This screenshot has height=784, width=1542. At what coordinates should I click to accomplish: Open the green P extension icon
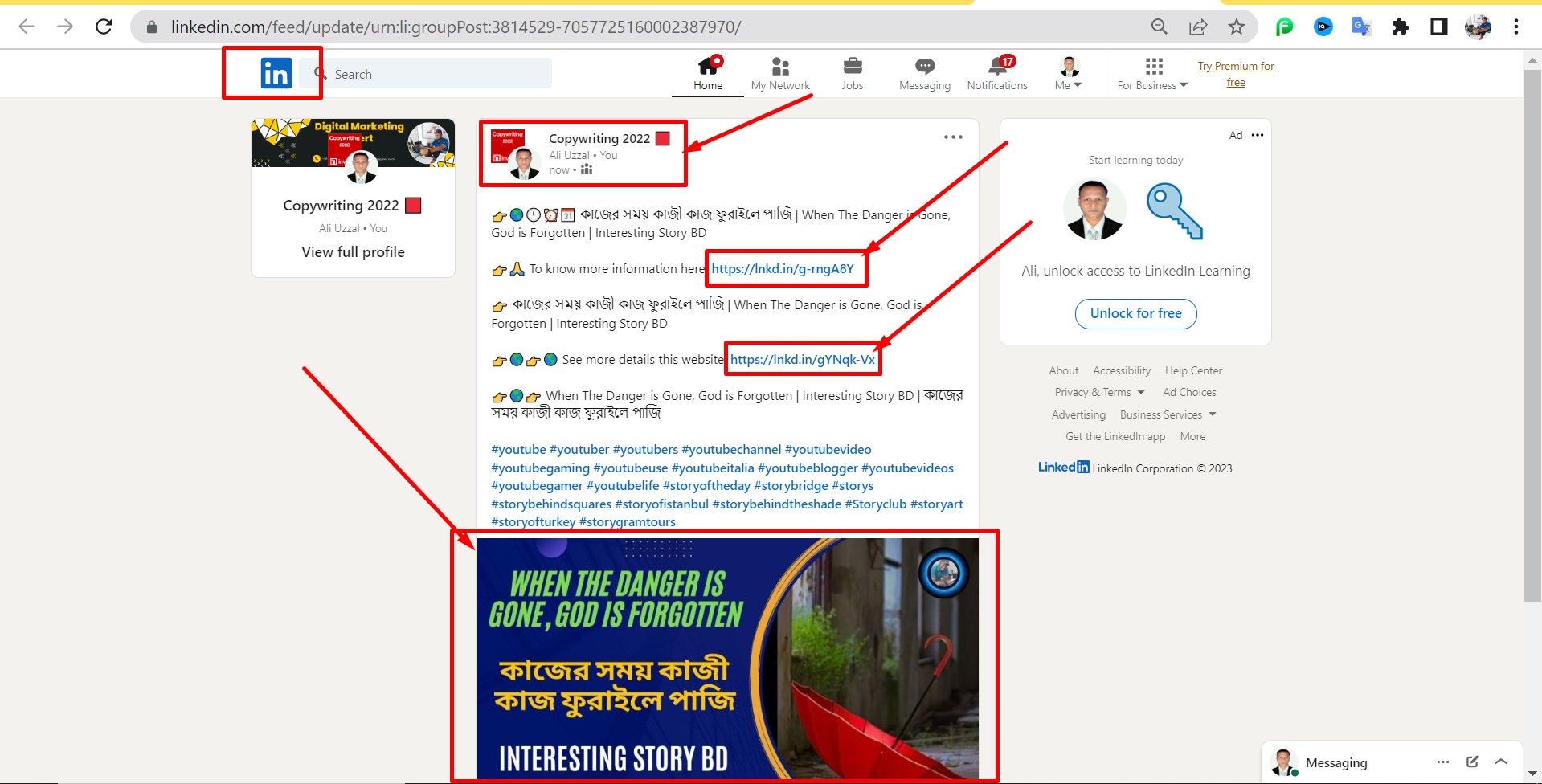pyautogui.click(x=1284, y=27)
